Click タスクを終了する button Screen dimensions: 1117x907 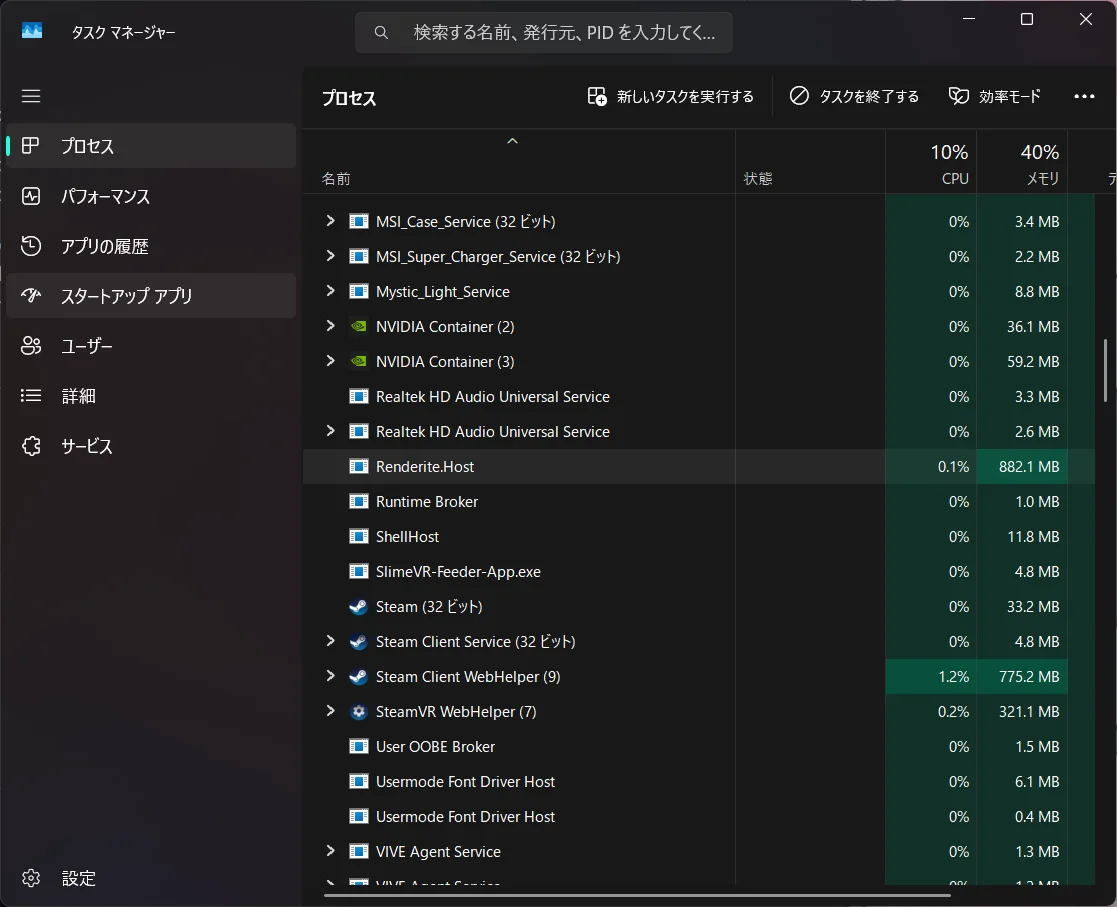[x=854, y=96]
